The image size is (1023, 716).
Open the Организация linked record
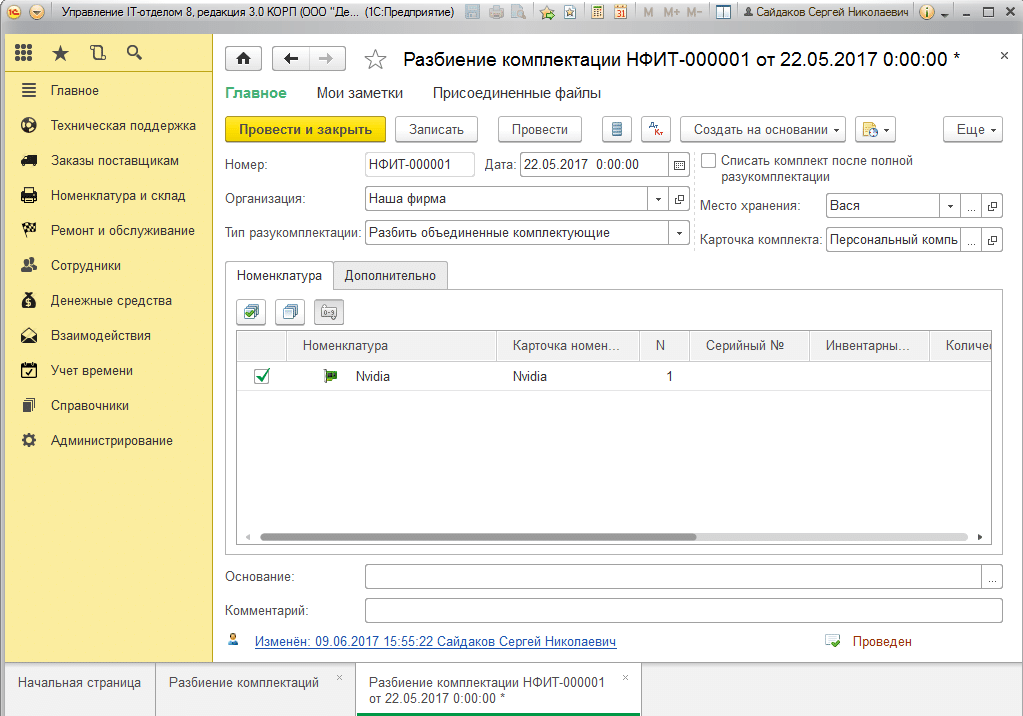tap(679, 199)
